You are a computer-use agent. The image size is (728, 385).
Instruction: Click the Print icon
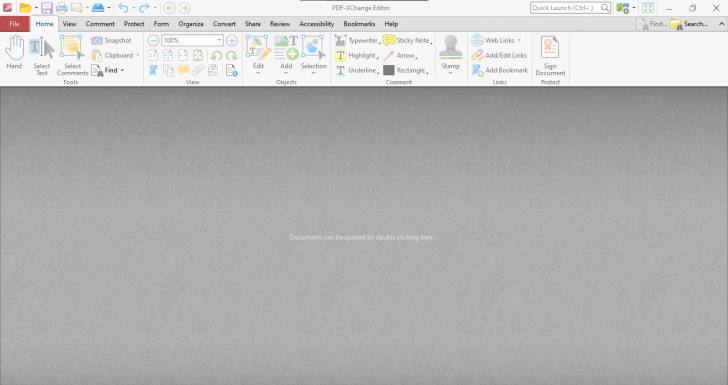coord(62,8)
